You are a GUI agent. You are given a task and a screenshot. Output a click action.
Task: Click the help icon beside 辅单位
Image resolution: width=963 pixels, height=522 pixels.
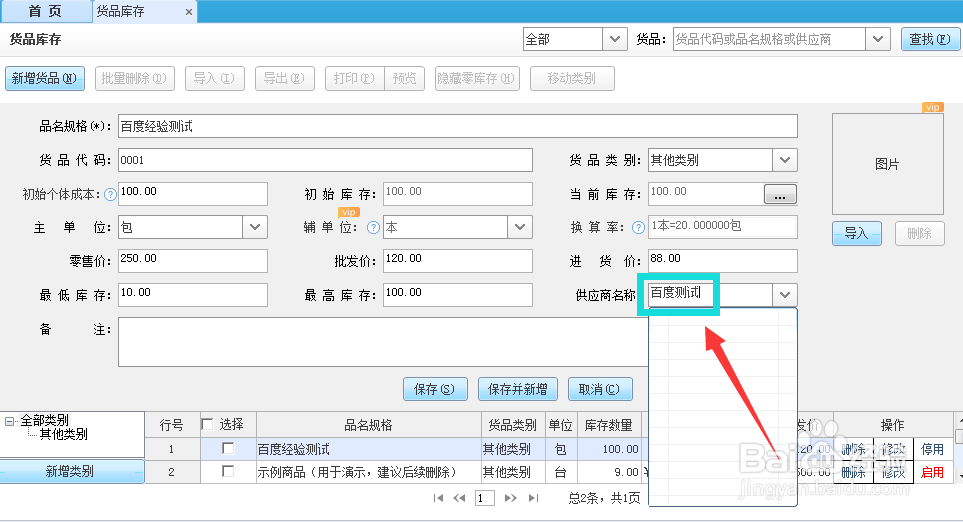click(x=373, y=228)
